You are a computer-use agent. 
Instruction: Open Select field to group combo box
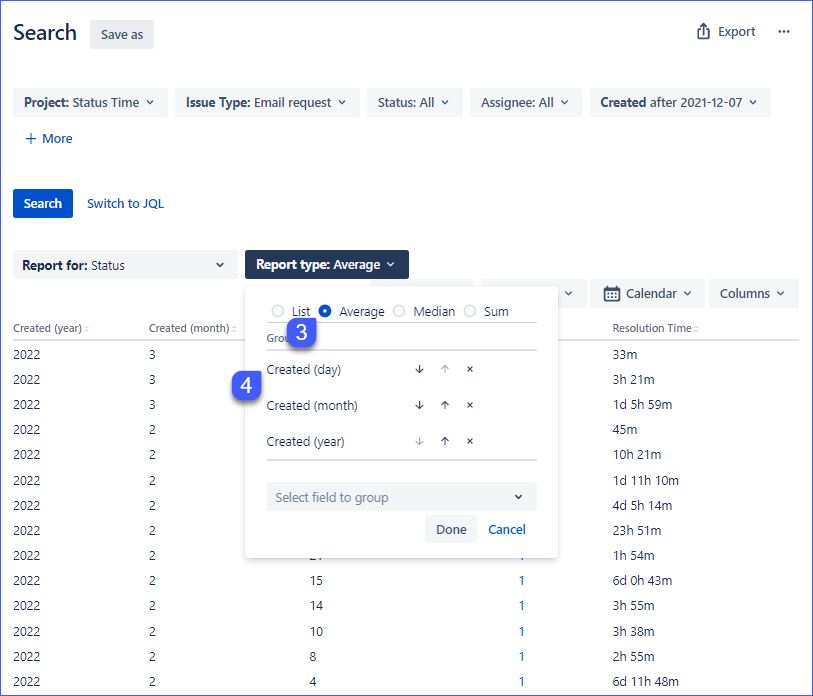pyautogui.click(x=401, y=497)
